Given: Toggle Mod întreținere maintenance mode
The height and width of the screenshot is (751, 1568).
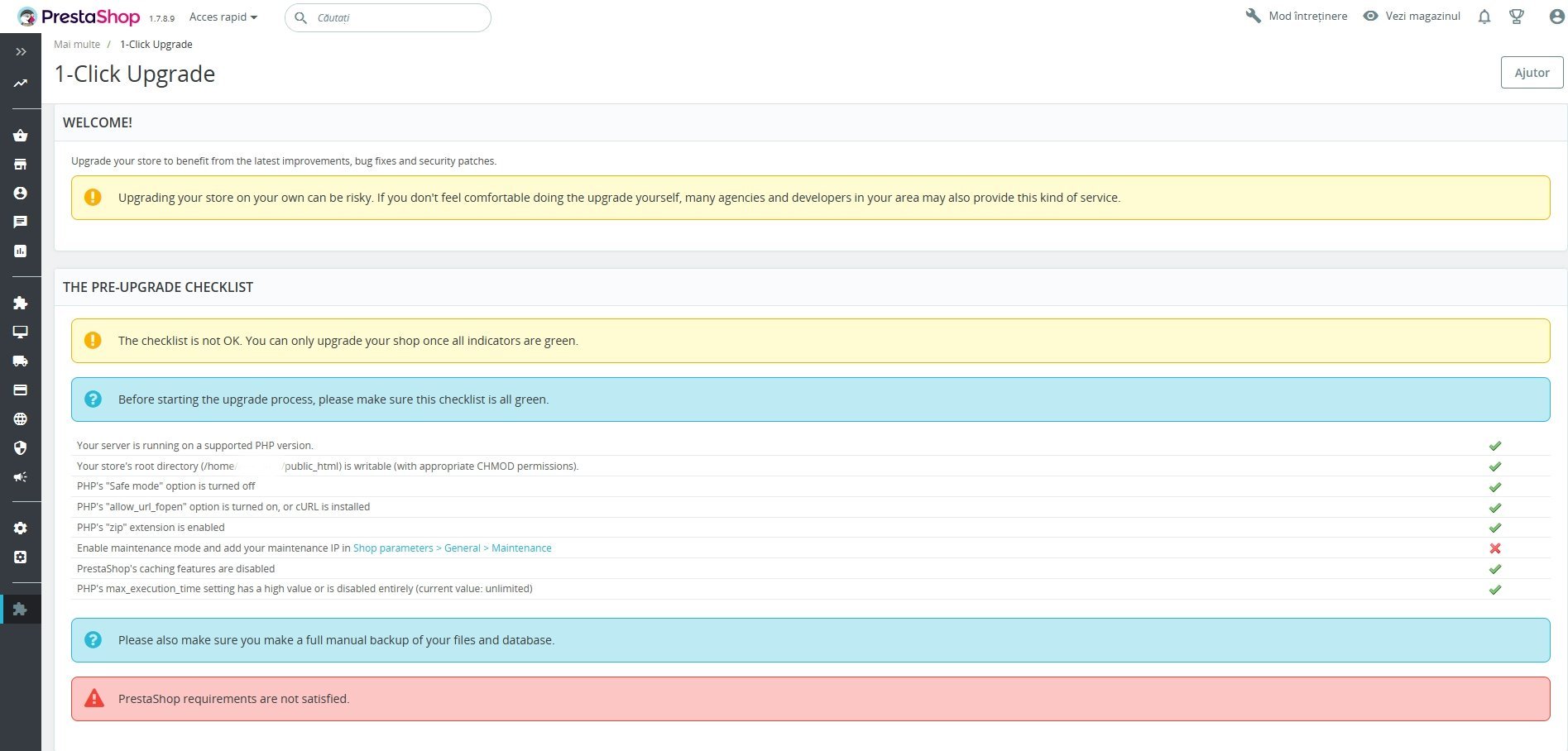Looking at the screenshot, I should point(1297,16).
